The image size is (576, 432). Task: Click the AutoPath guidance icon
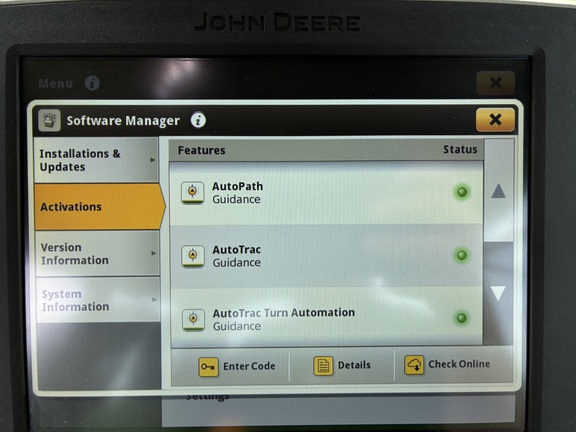point(192,192)
